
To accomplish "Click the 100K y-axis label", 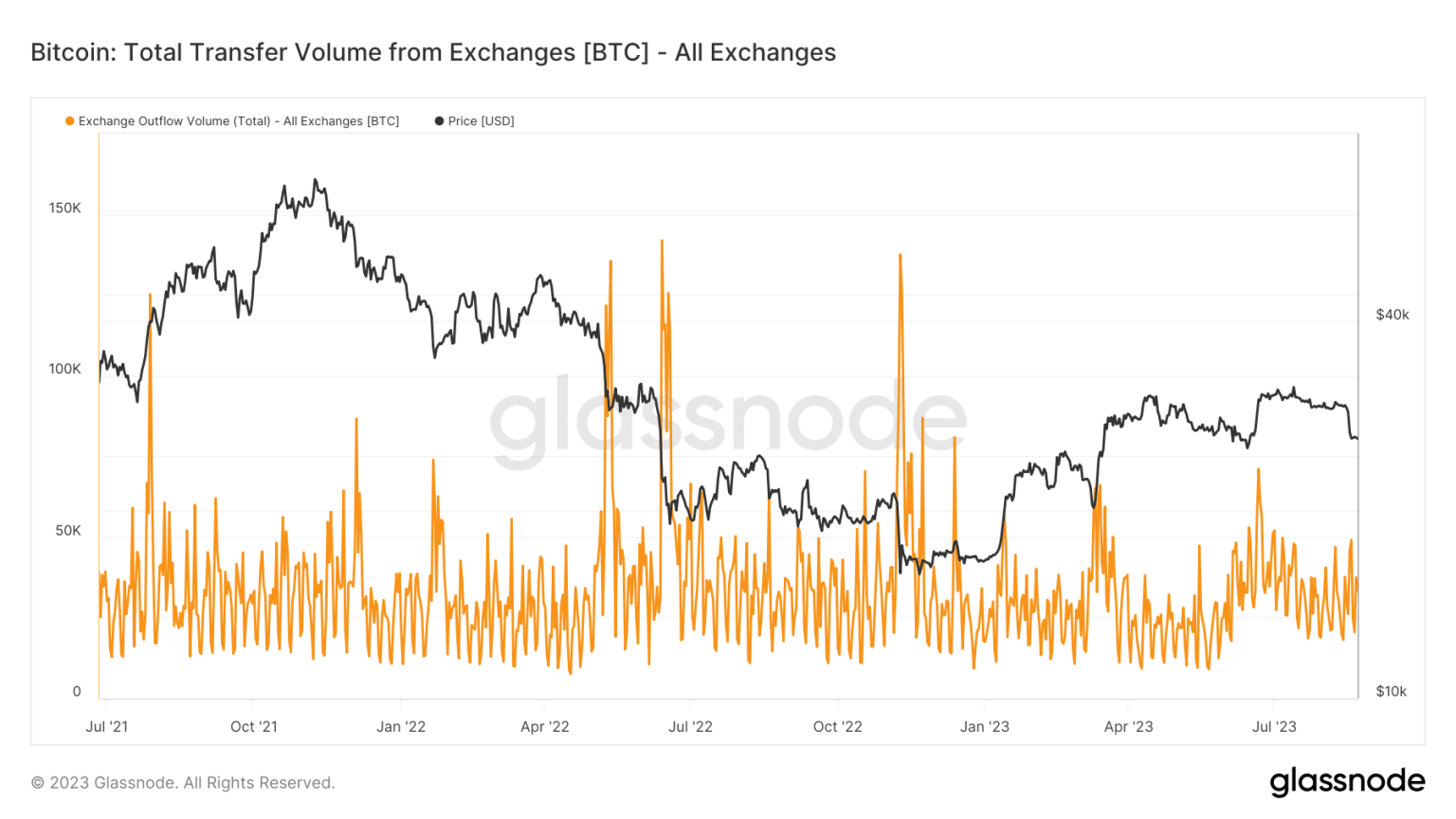I will point(65,370).
